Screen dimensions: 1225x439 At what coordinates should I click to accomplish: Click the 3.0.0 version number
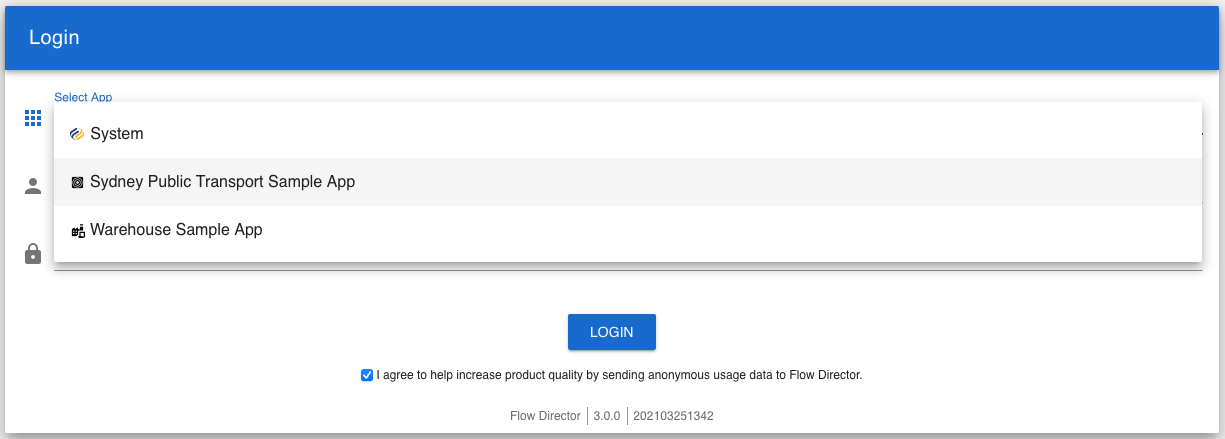[607, 416]
